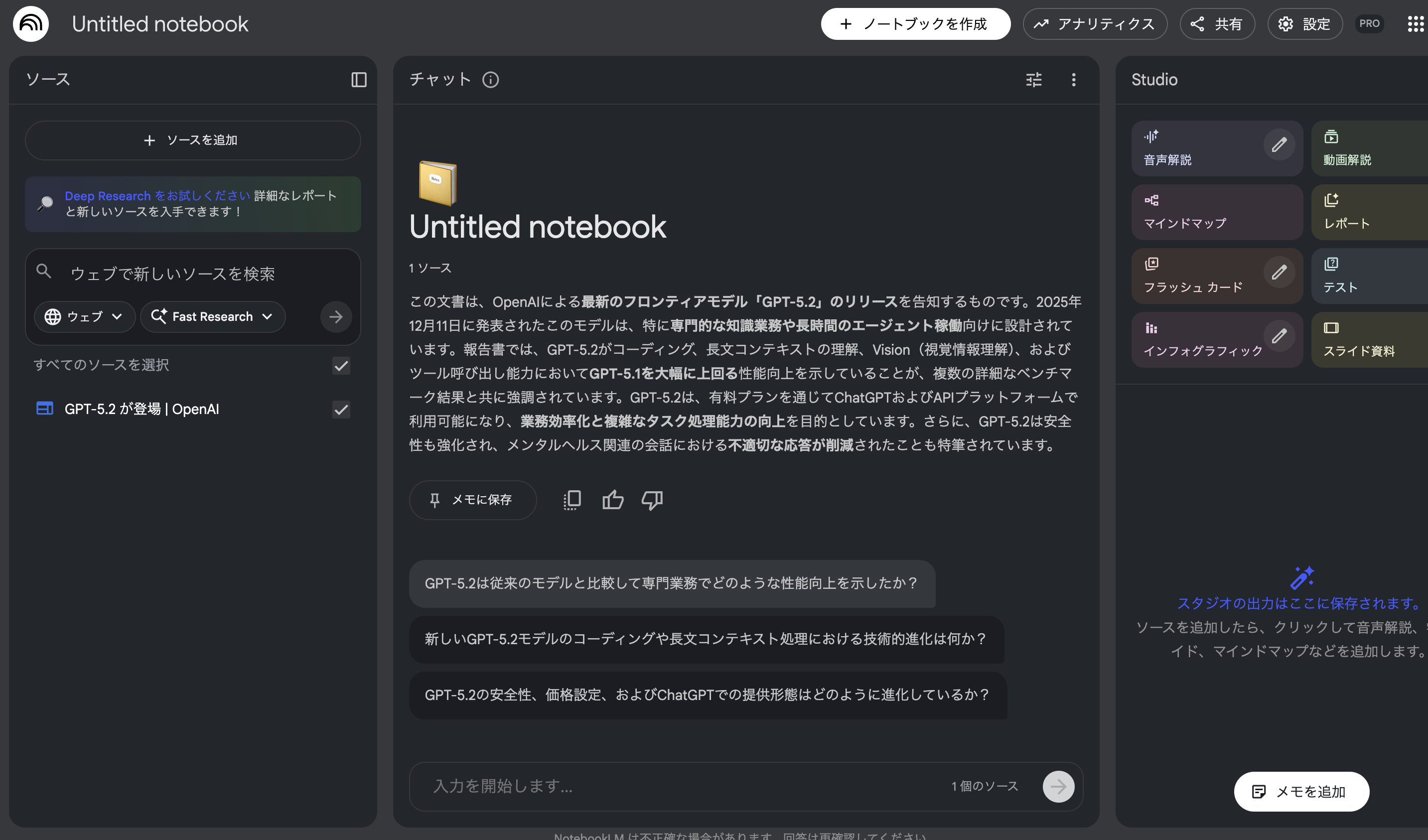Edit the 音声解説 settings with the pencil icon
The width and height of the screenshot is (1428, 840).
[1279, 145]
